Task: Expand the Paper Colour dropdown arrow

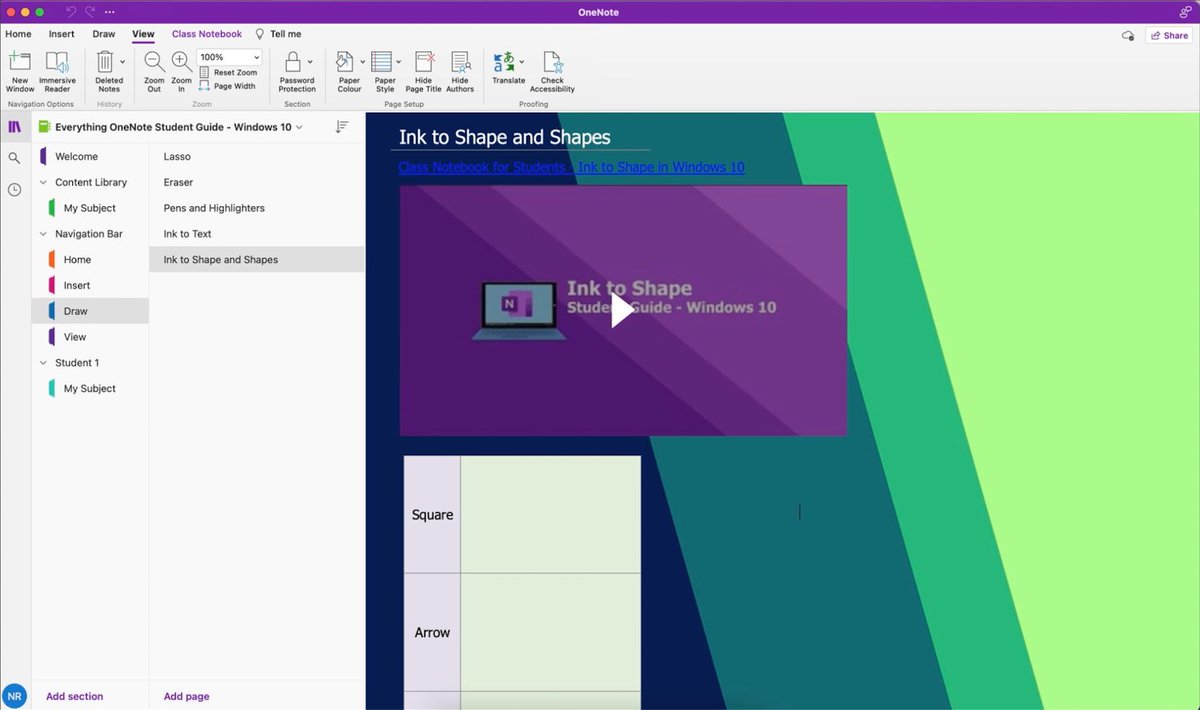Action: point(362,62)
